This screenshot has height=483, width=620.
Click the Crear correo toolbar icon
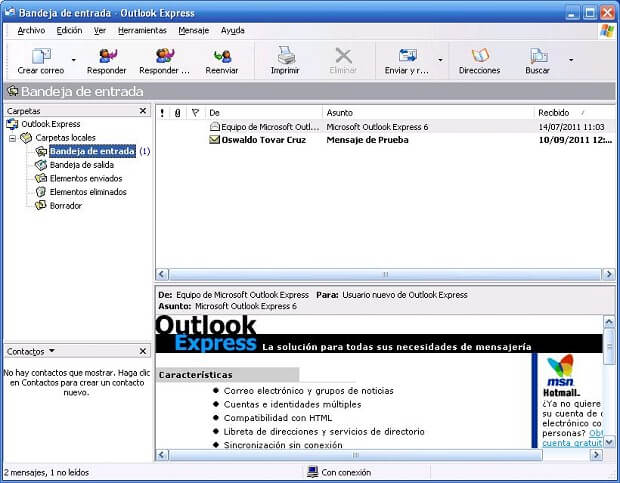[x=40, y=56]
